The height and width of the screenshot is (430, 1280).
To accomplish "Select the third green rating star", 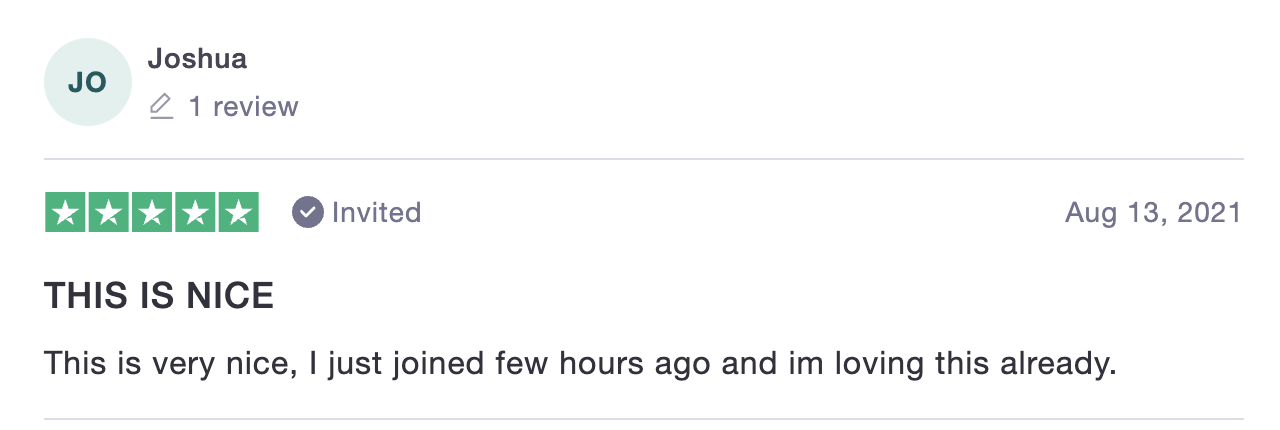I will pos(152,212).
